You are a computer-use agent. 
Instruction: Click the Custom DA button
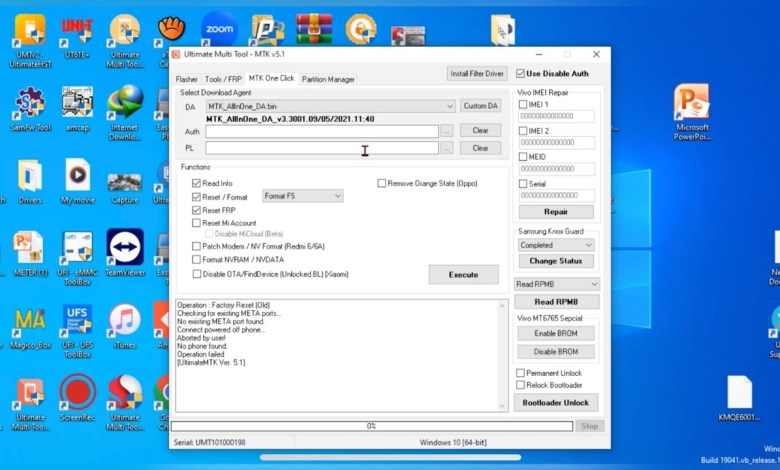[x=481, y=106]
